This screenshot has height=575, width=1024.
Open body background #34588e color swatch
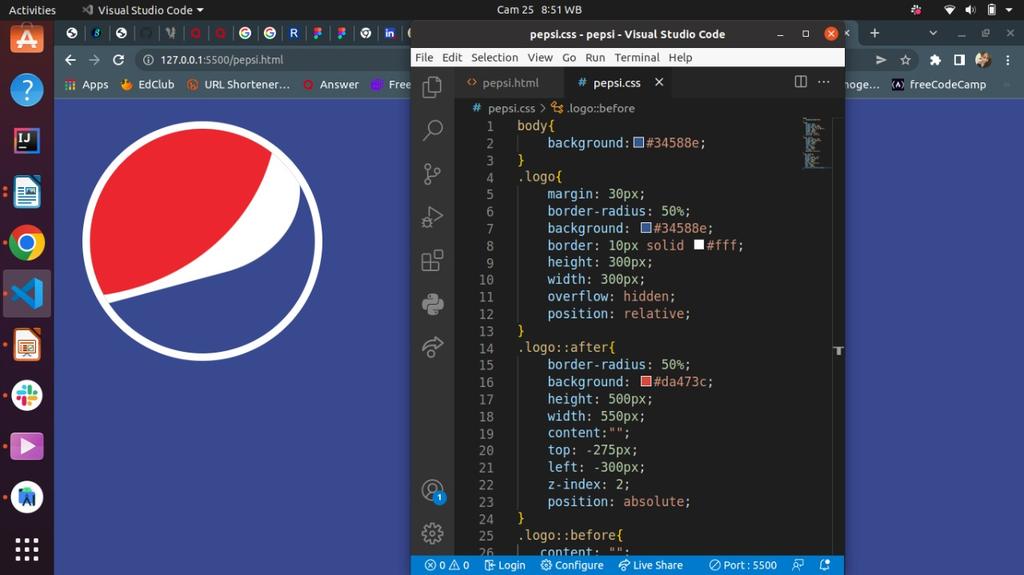click(639, 142)
